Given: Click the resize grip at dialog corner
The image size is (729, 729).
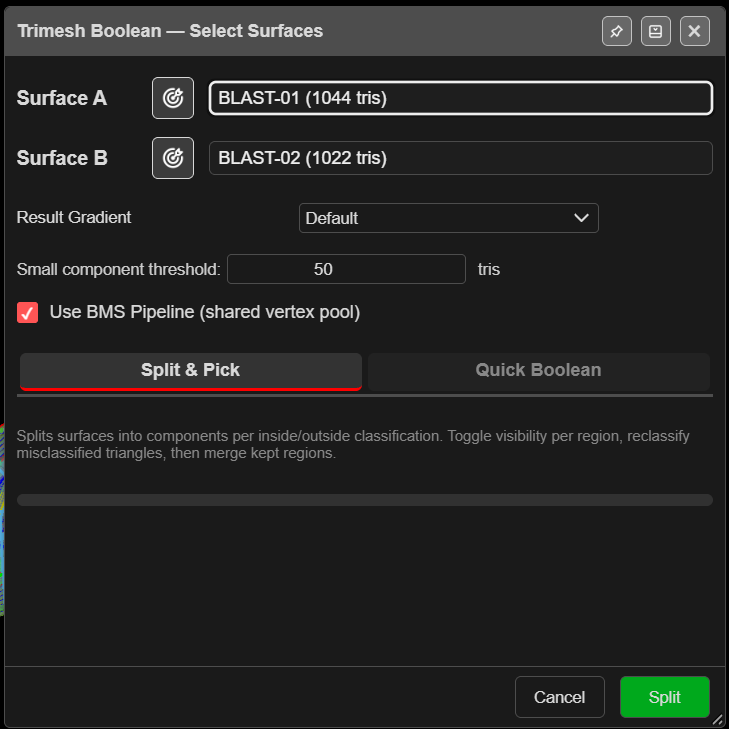Looking at the screenshot, I should click(718, 720).
